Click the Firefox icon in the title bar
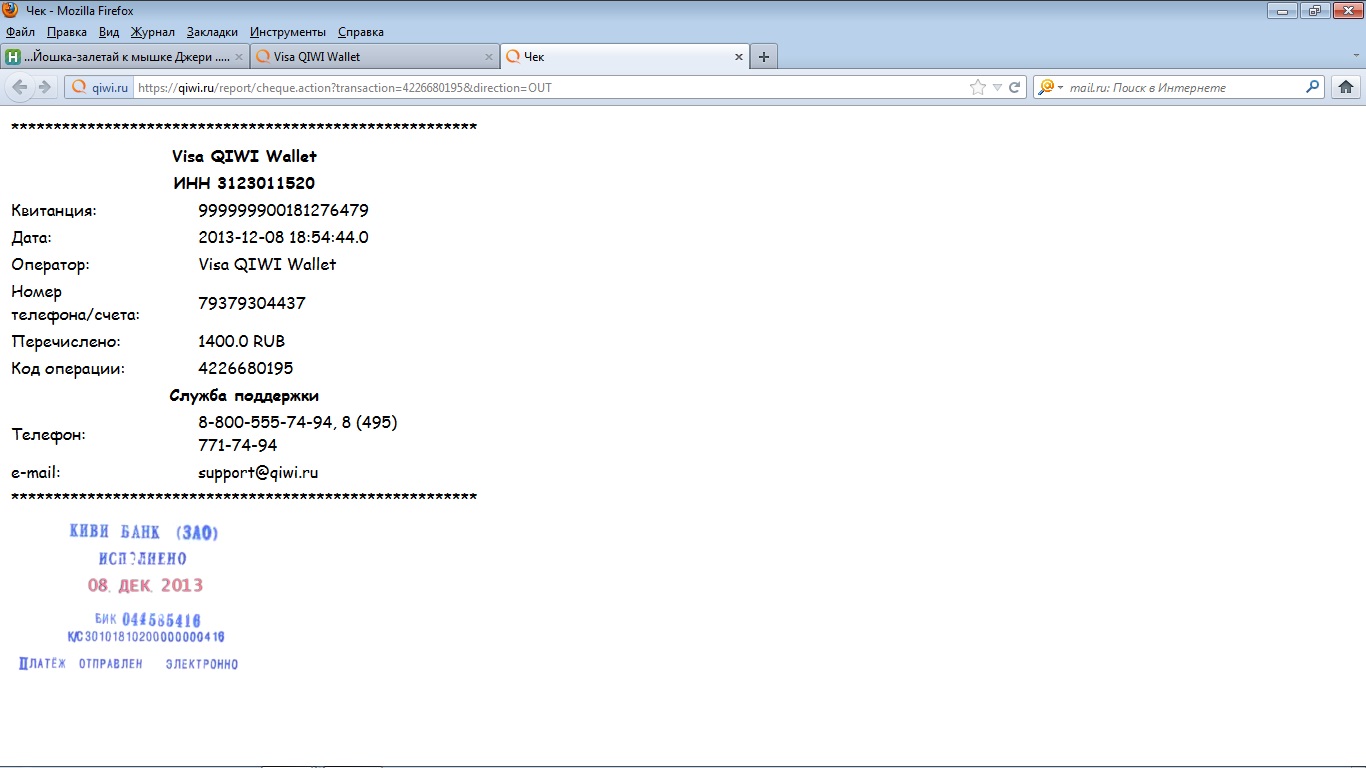 click(11, 10)
